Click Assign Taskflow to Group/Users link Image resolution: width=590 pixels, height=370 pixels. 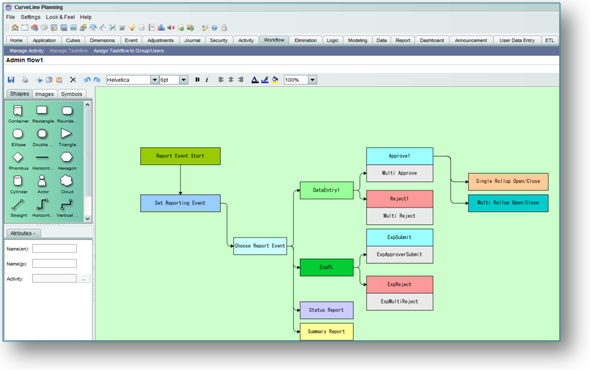pos(129,51)
